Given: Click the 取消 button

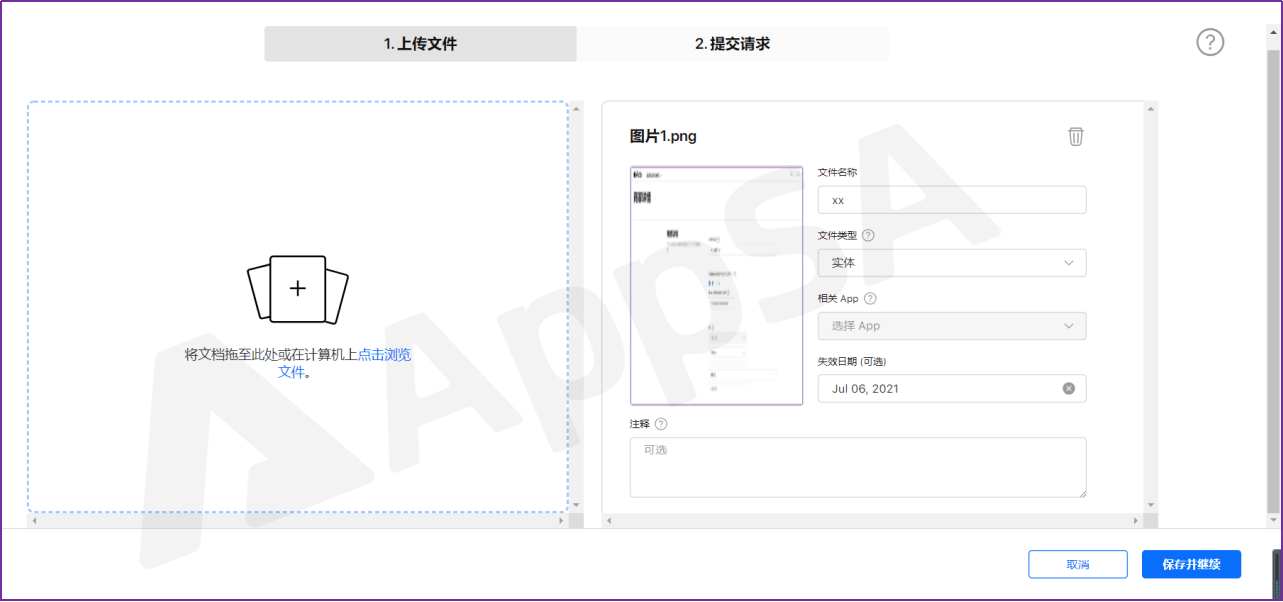Looking at the screenshot, I should coord(1078,564).
